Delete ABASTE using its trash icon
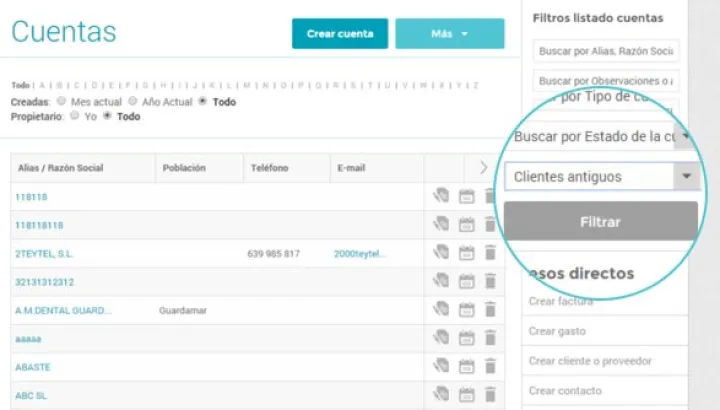720x410 pixels. 490,366
